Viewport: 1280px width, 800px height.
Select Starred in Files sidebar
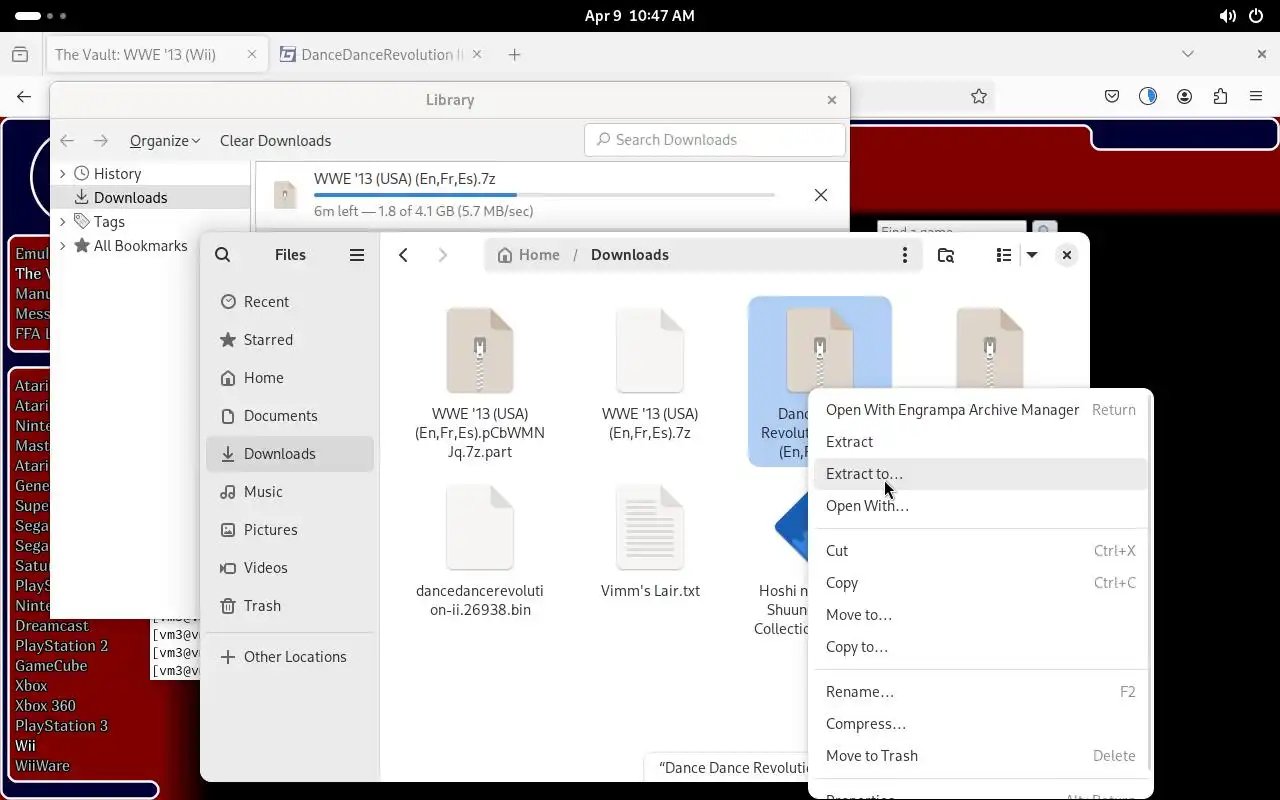[x=290, y=340]
